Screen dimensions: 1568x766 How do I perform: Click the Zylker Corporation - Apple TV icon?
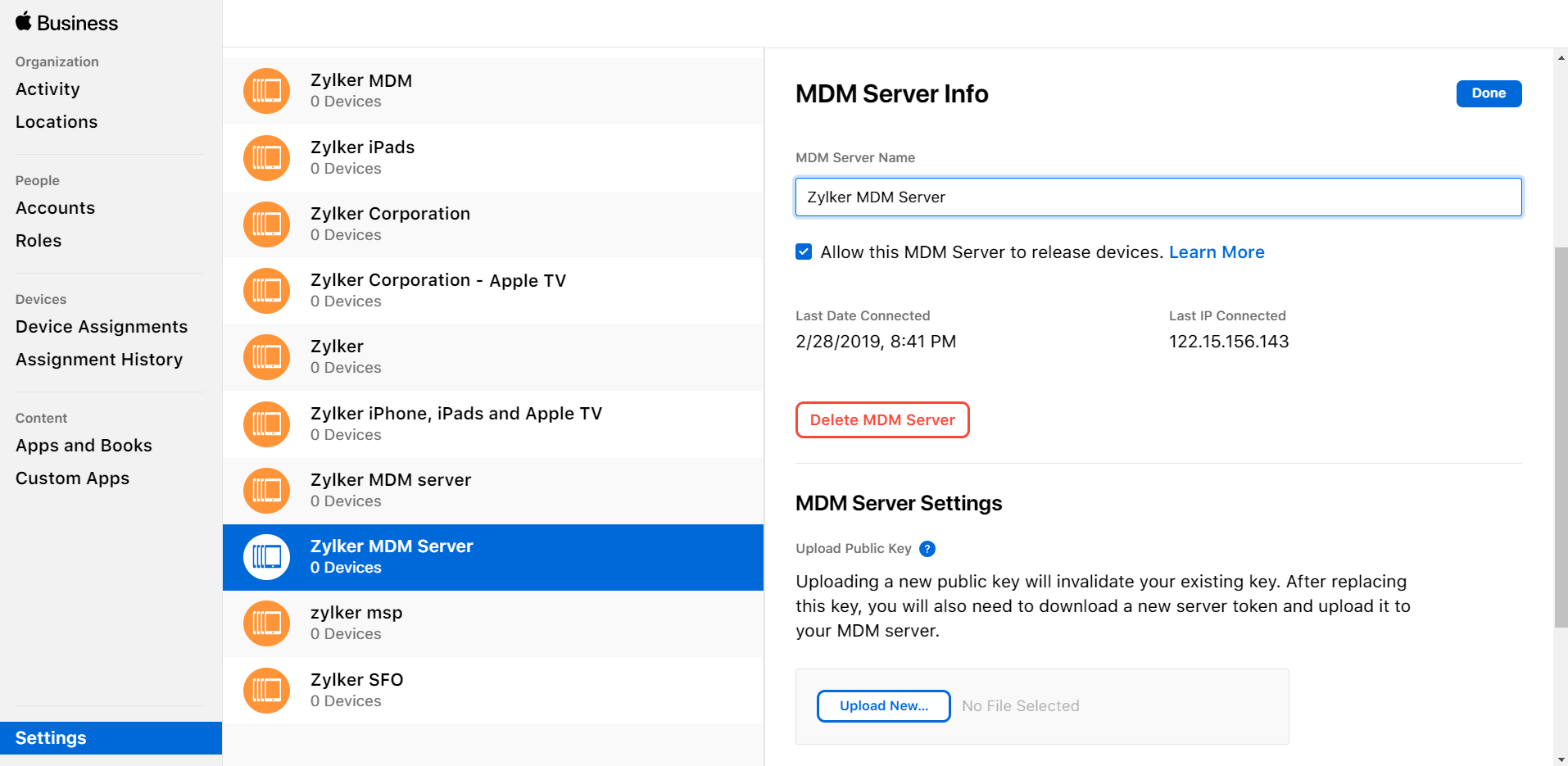[x=266, y=291]
